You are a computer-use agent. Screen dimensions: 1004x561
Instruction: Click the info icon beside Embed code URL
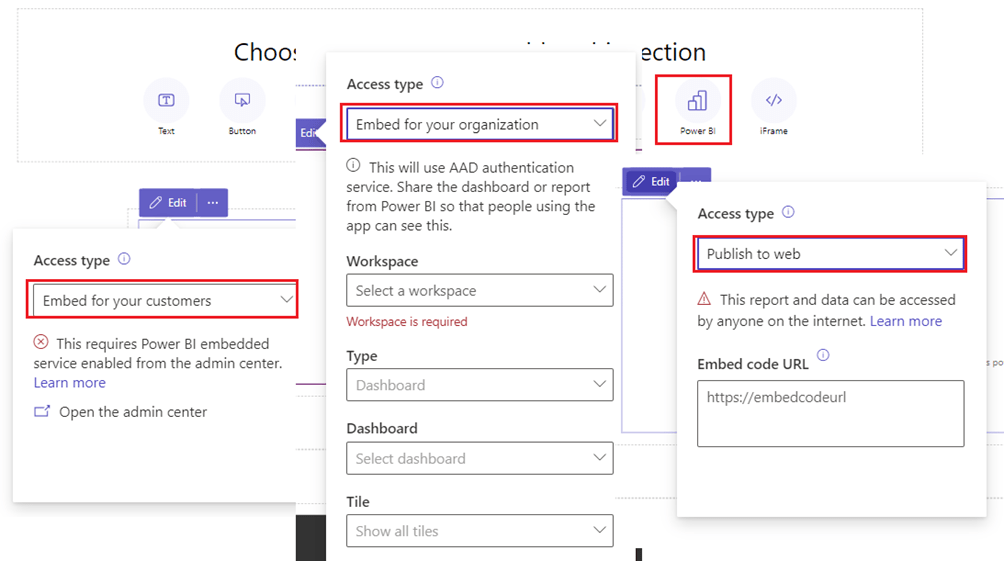(823, 355)
